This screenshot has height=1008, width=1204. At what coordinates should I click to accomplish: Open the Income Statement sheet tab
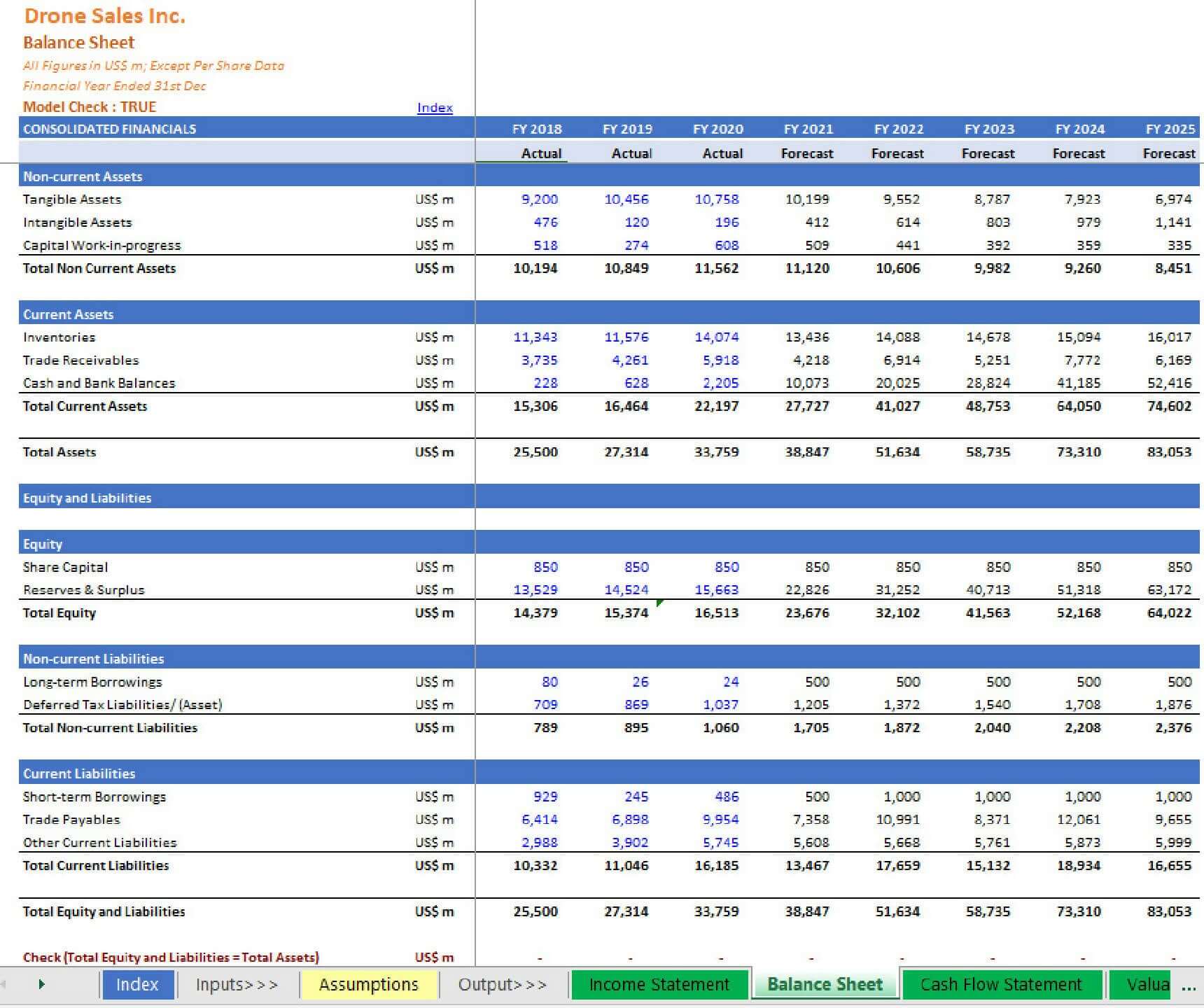click(659, 984)
